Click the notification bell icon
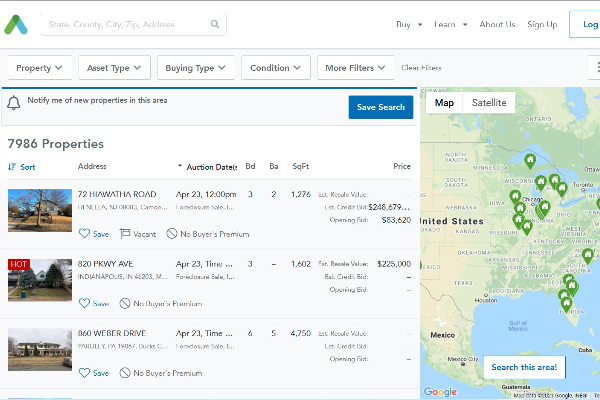 point(14,103)
